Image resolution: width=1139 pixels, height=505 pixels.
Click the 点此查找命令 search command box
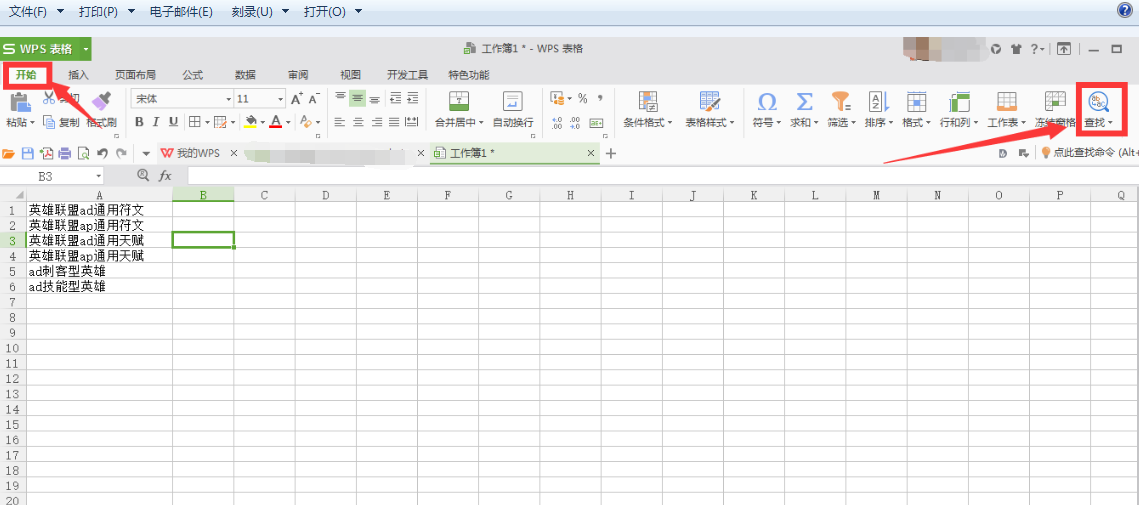[x=1090, y=153]
